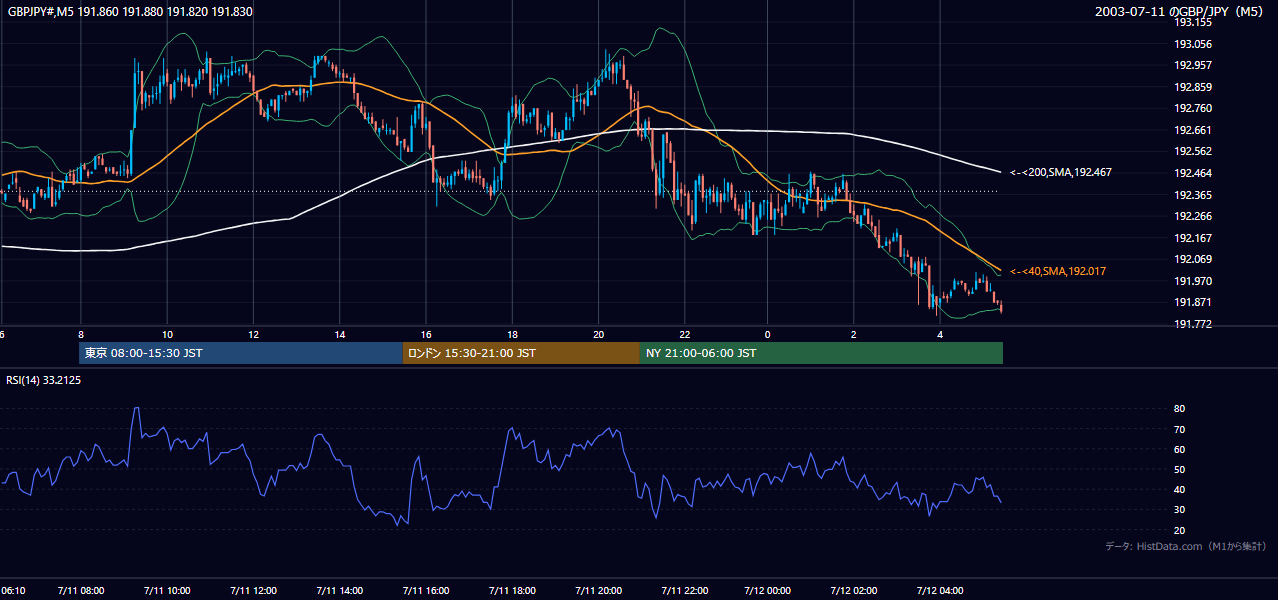
Task: Click the 7/11 12:00 date label
Action: 253,590
